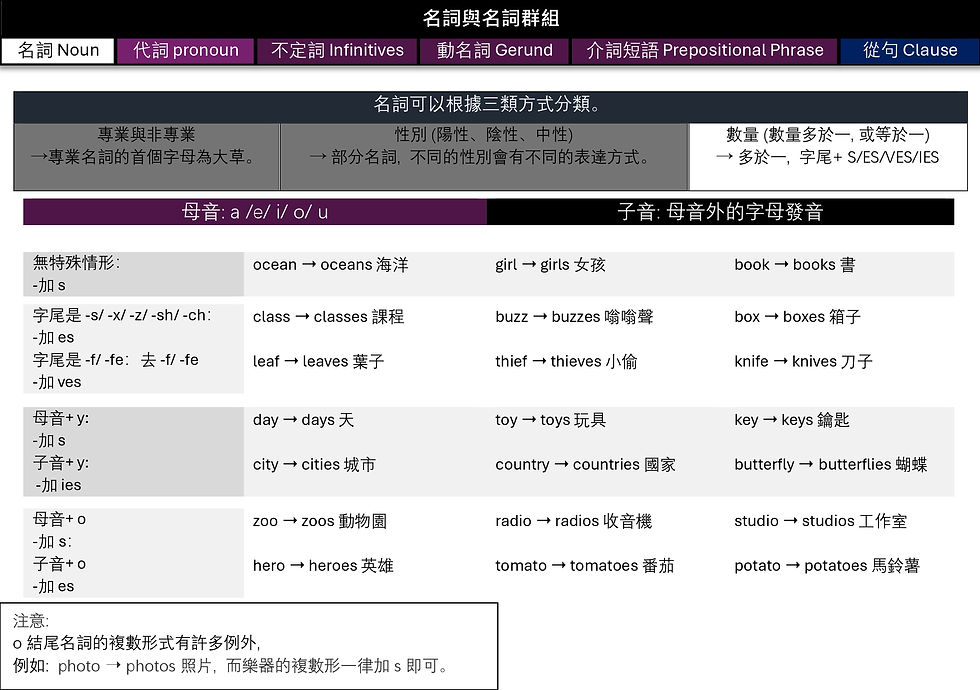The width and height of the screenshot is (980, 690).
Task: Select the 性別 gender category box
Action: point(484,156)
